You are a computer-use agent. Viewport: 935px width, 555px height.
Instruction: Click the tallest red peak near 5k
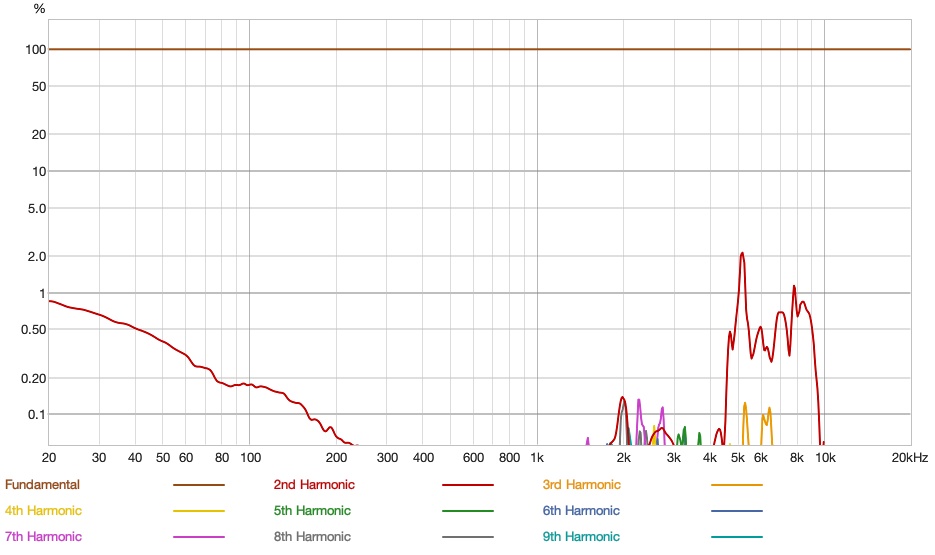[742, 254]
